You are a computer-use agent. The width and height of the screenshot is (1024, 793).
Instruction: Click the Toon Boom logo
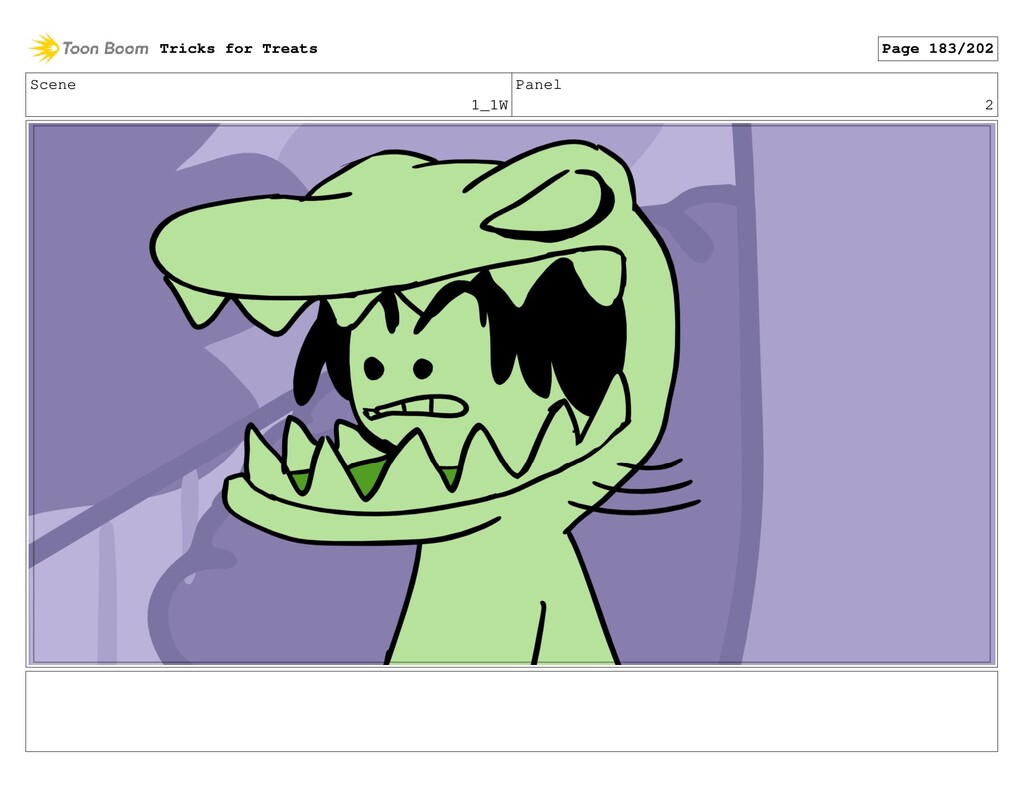(x=89, y=48)
